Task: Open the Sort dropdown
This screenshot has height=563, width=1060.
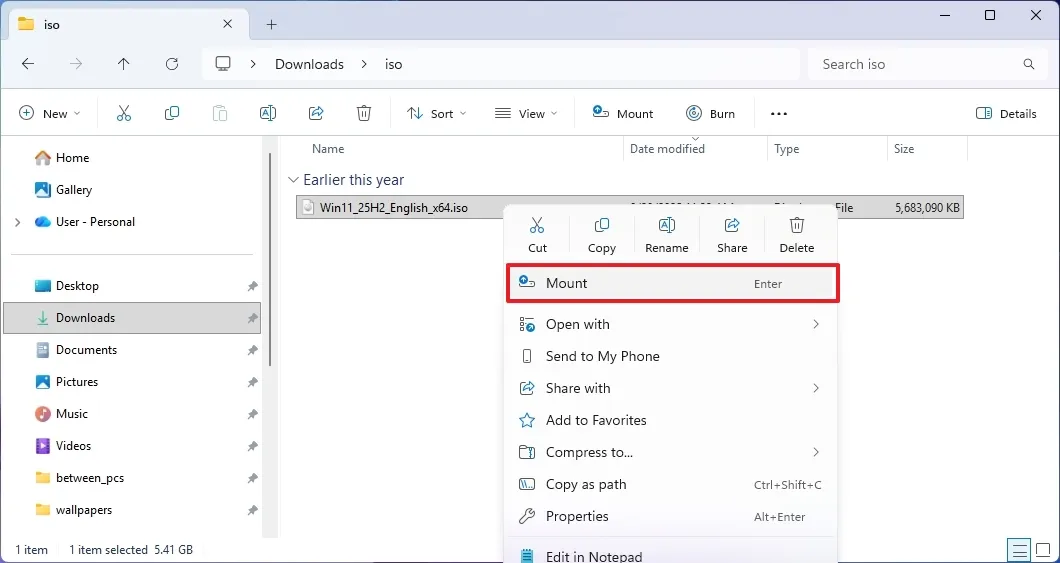Action: coord(436,114)
